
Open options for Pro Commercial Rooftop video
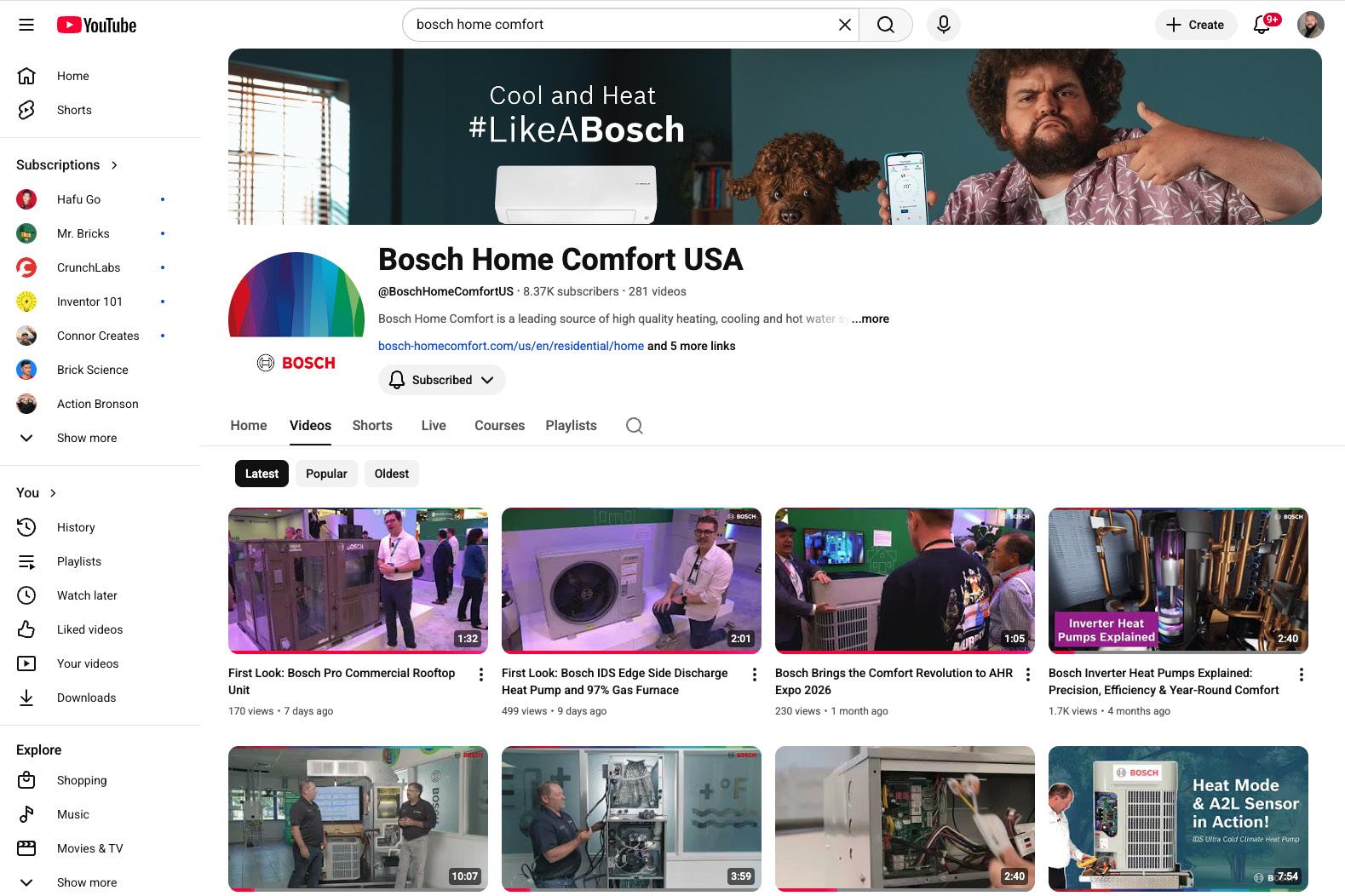pyautogui.click(x=481, y=675)
